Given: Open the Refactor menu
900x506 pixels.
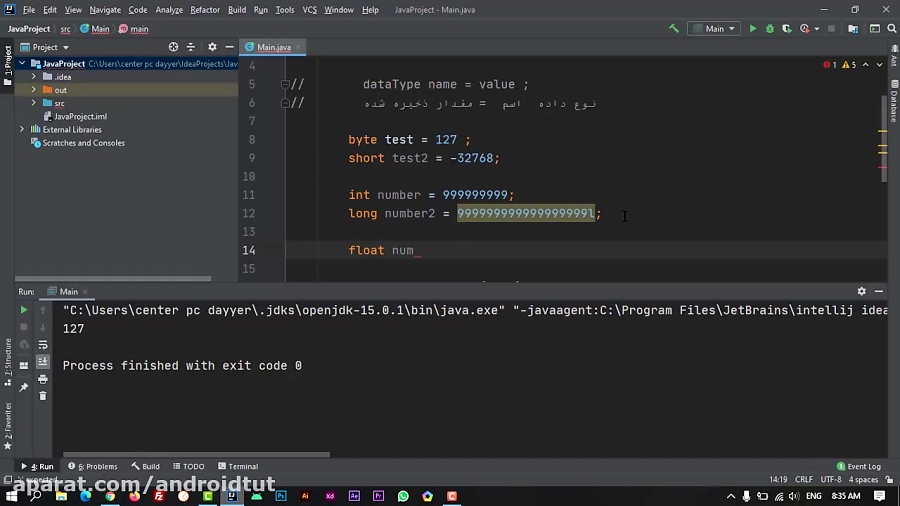Looking at the screenshot, I should [x=205, y=10].
